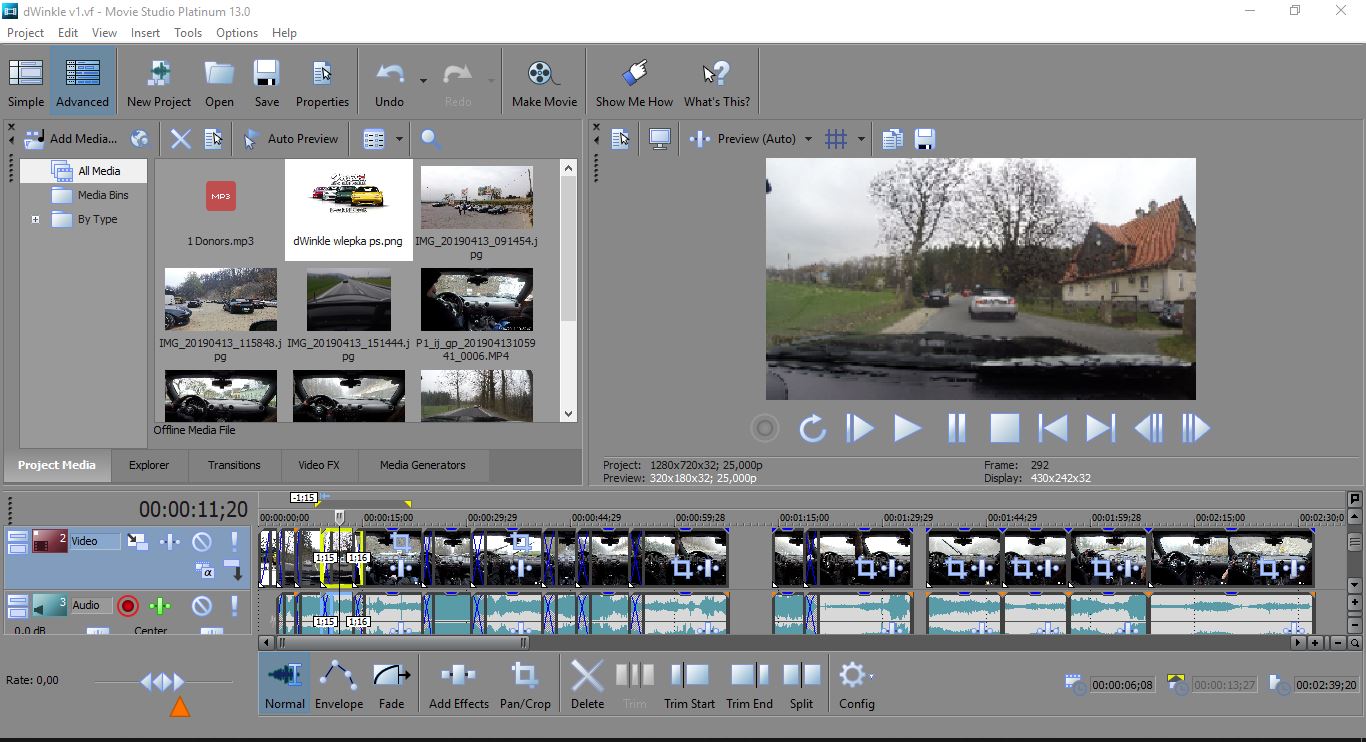Click Make Movie

(544, 82)
